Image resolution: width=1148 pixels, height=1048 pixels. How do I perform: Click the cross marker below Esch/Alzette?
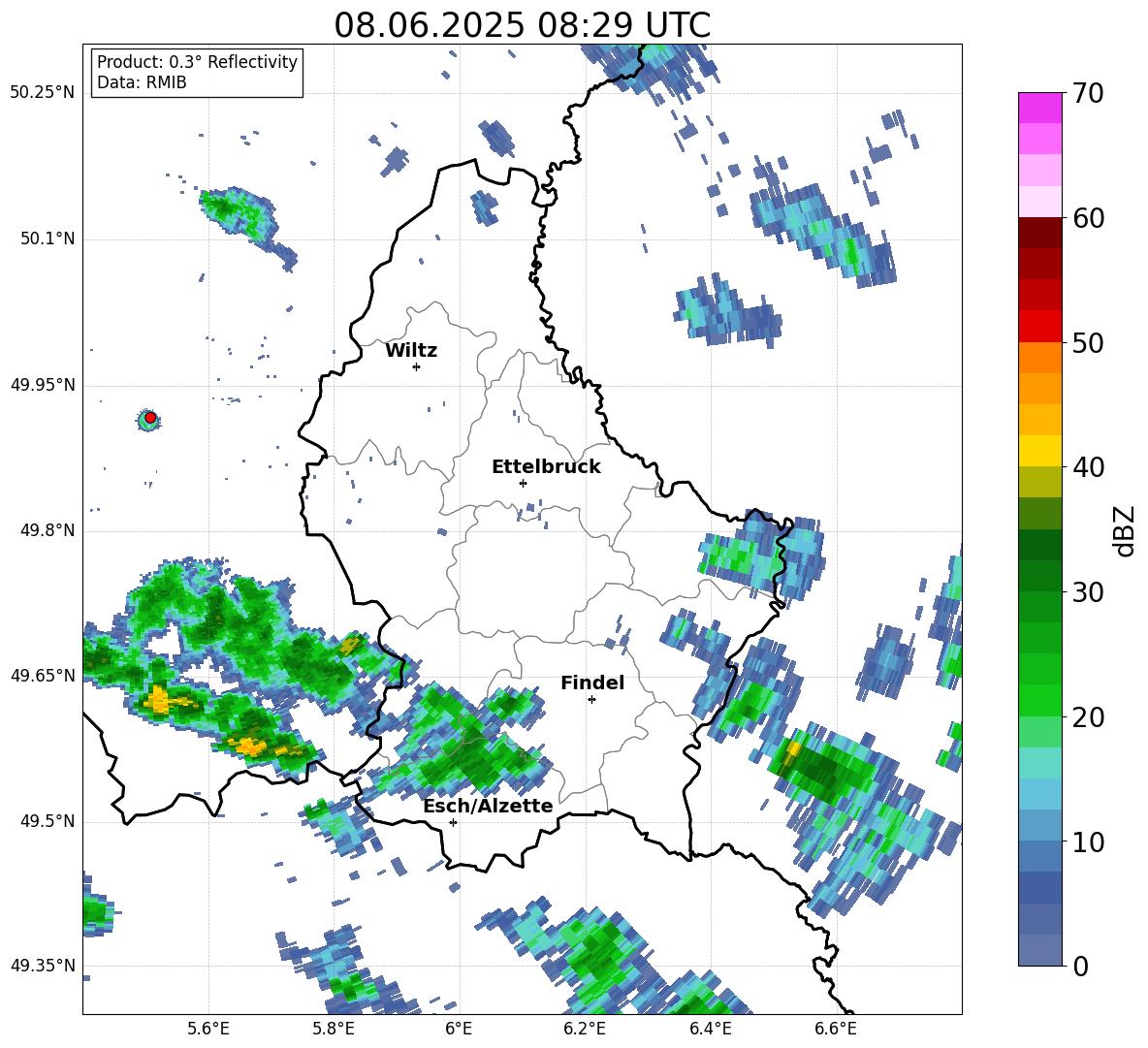point(453,822)
